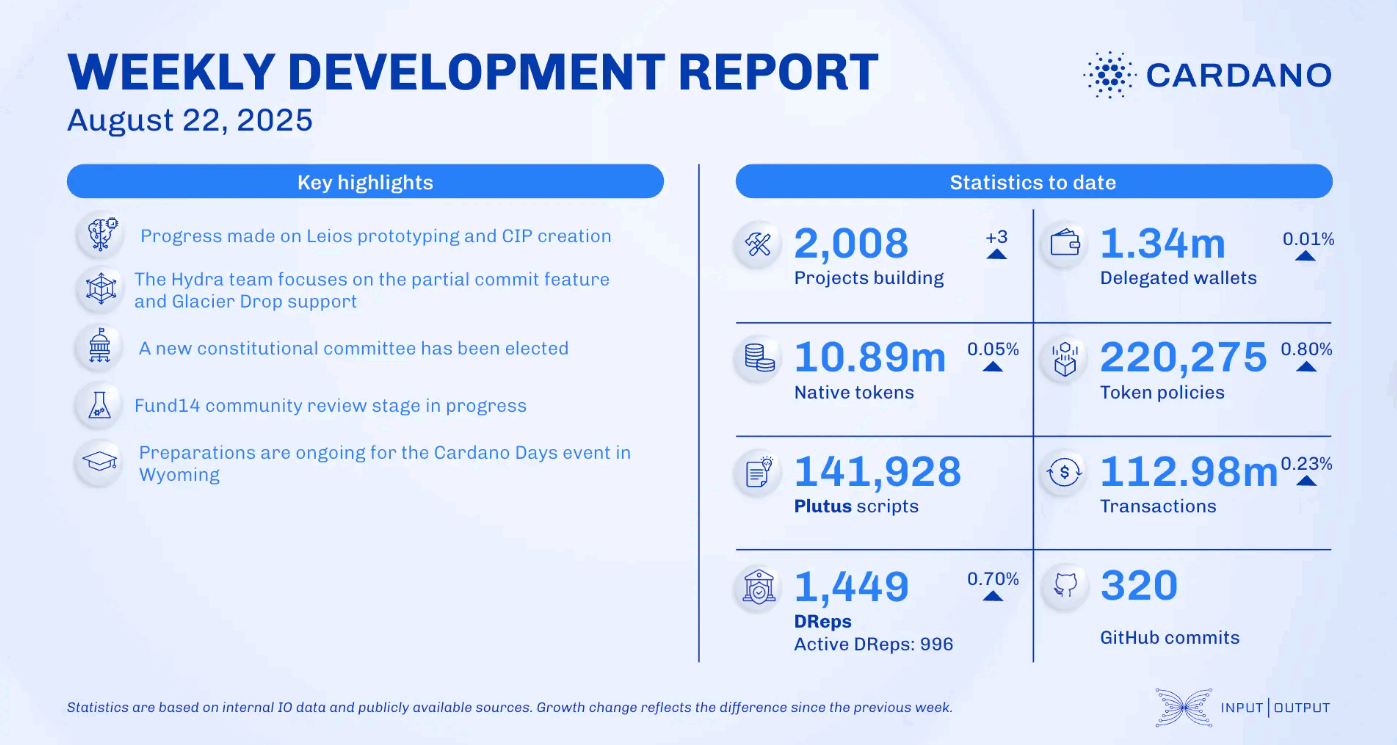1397x745 pixels.
Task: Click the up arrow under 0.70%
Action: pos(992,596)
